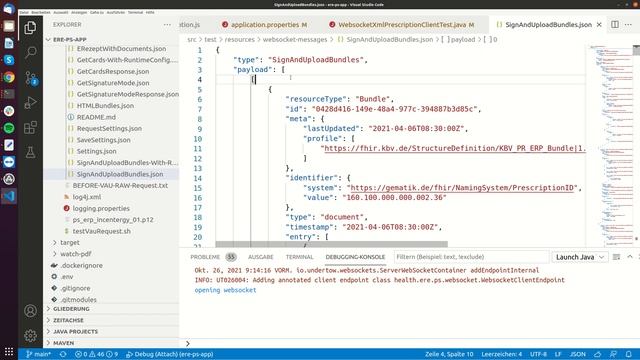Open Terminal from Ubuntu dock
The image size is (640, 360).
(9, 94)
